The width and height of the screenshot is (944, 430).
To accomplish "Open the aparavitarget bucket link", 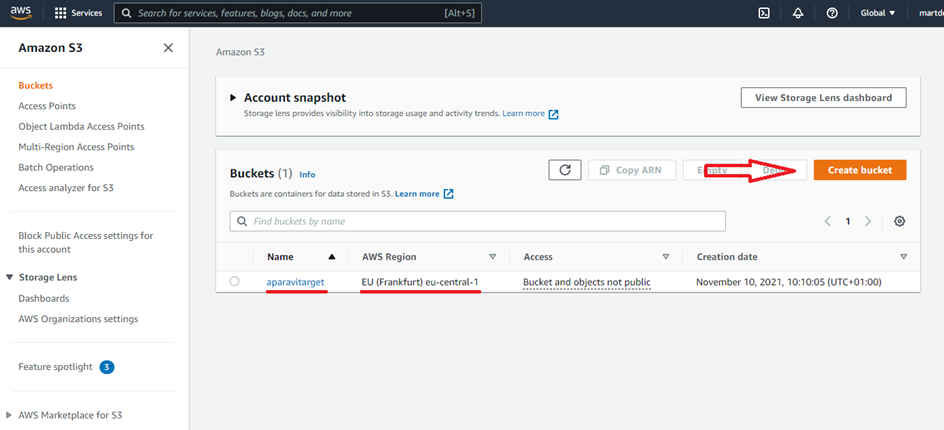I will coord(295,283).
